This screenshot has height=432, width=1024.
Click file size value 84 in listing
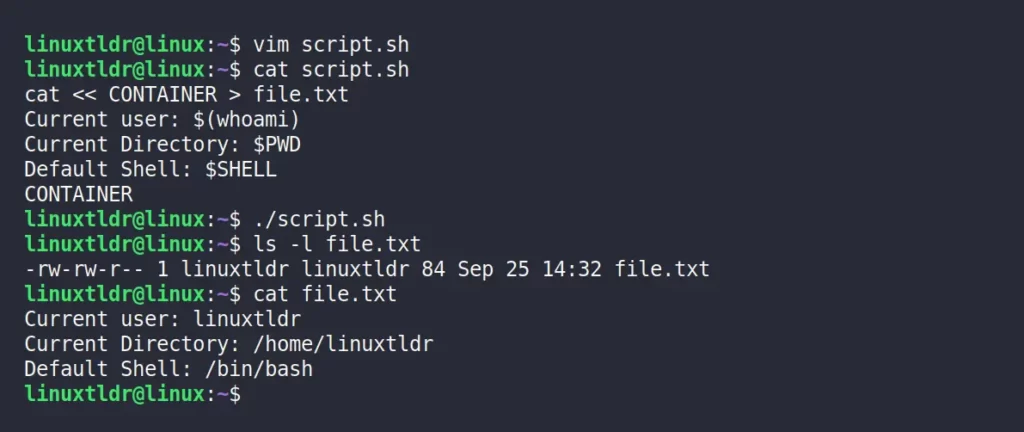433,269
